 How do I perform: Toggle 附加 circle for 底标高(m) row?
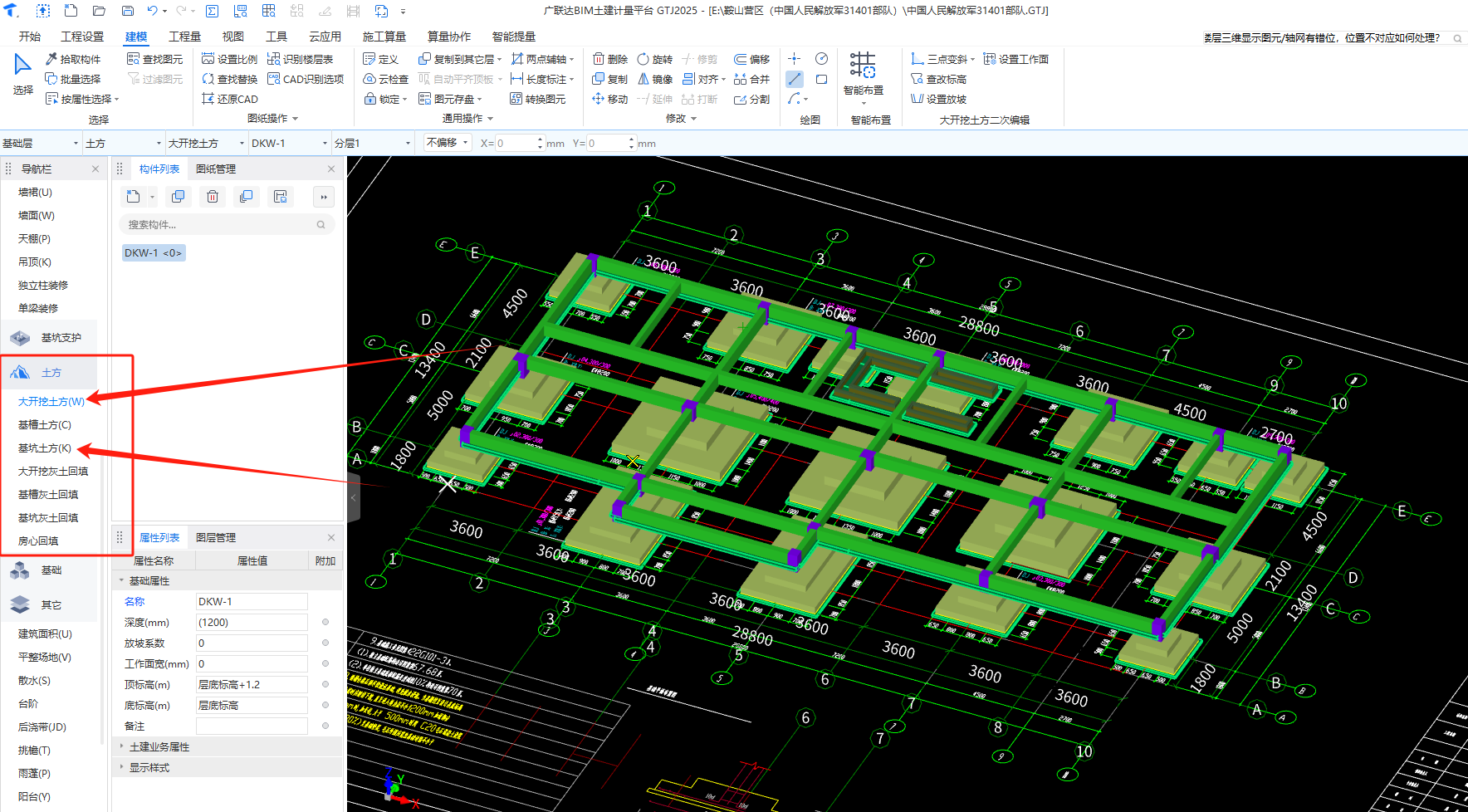pos(325,705)
